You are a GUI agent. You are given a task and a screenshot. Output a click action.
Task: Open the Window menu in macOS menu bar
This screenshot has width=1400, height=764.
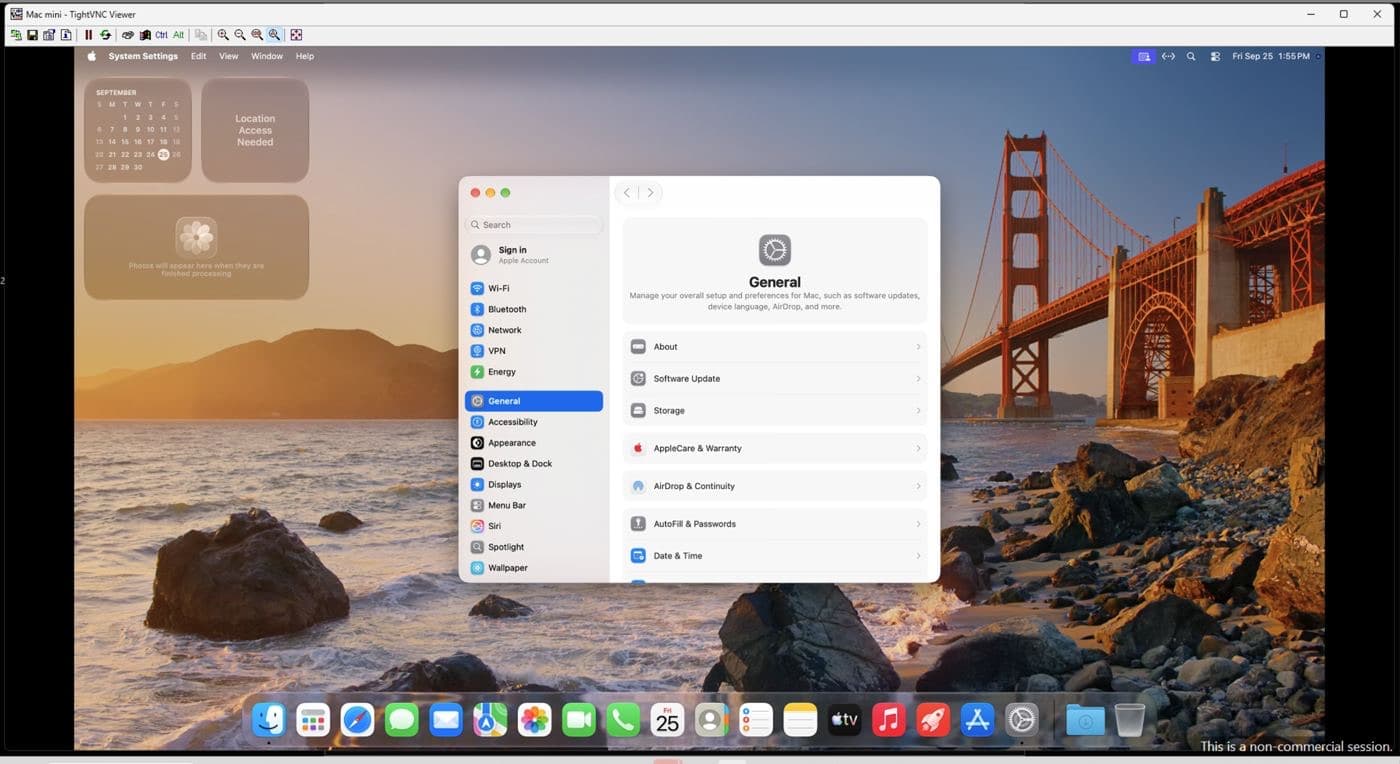click(x=267, y=56)
